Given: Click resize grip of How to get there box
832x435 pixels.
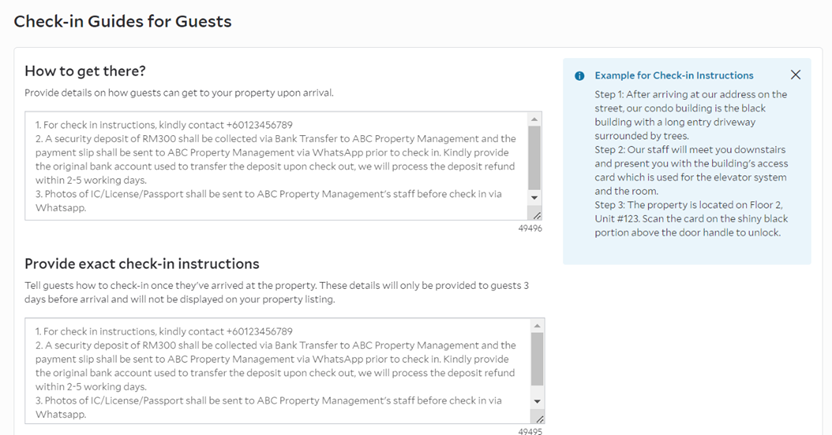Looking at the screenshot, I should pos(536,215).
